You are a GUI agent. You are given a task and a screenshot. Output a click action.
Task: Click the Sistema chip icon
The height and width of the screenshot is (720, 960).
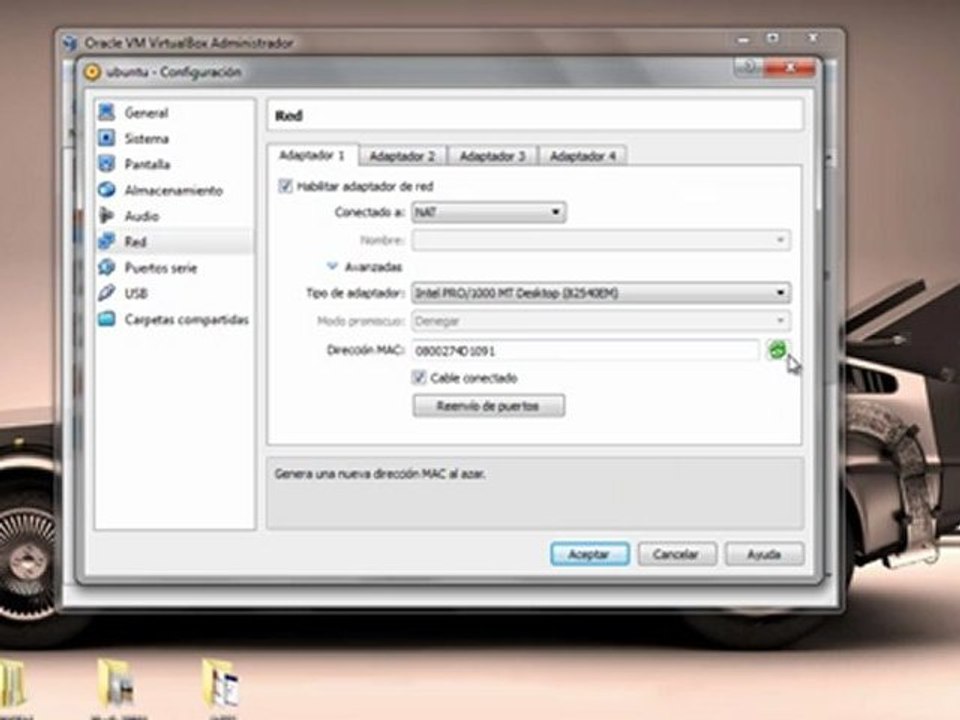pos(107,138)
